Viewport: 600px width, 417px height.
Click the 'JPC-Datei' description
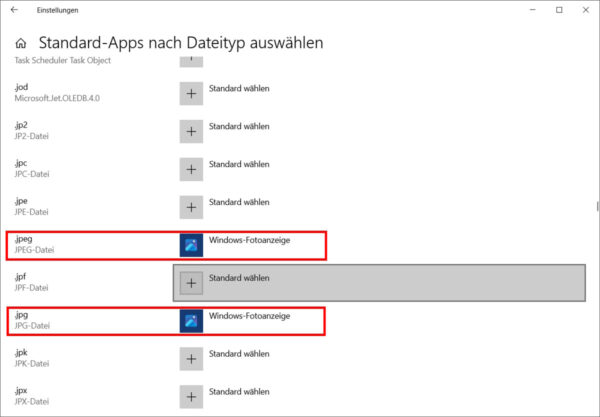click(32, 174)
